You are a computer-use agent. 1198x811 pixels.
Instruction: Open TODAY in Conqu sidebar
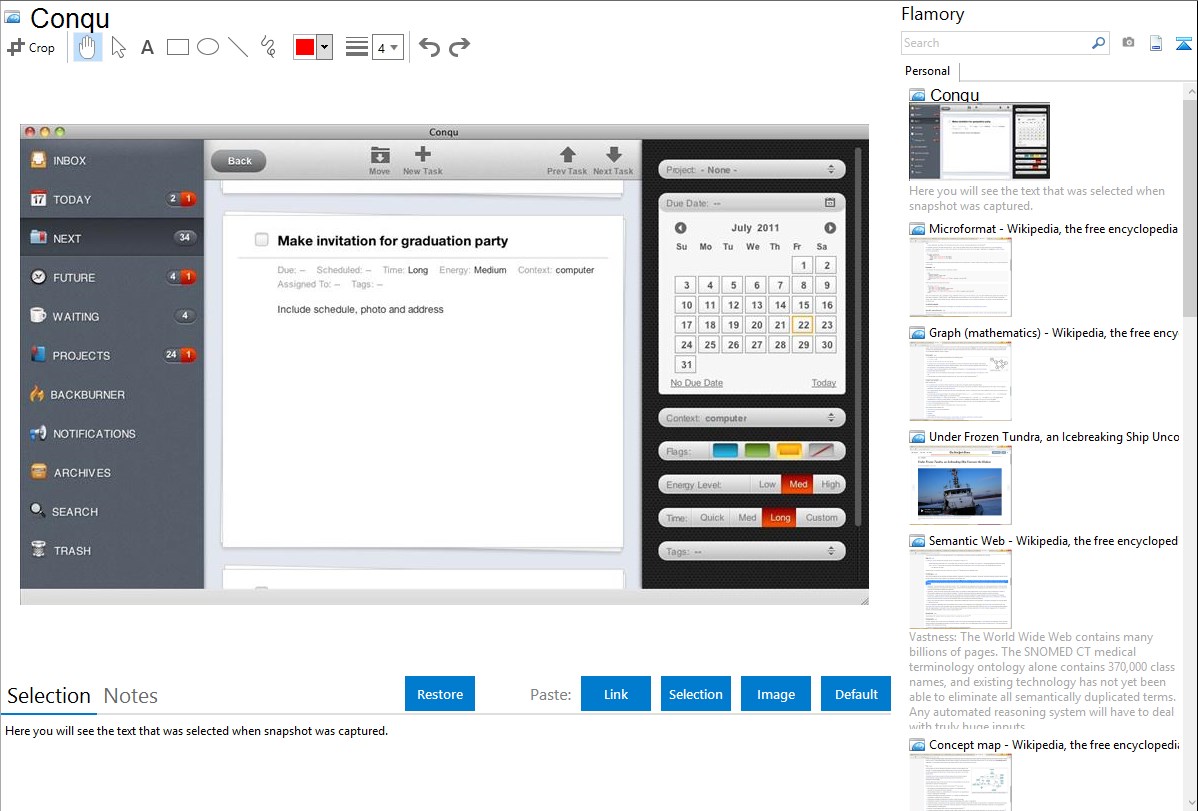tap(112, 200)
